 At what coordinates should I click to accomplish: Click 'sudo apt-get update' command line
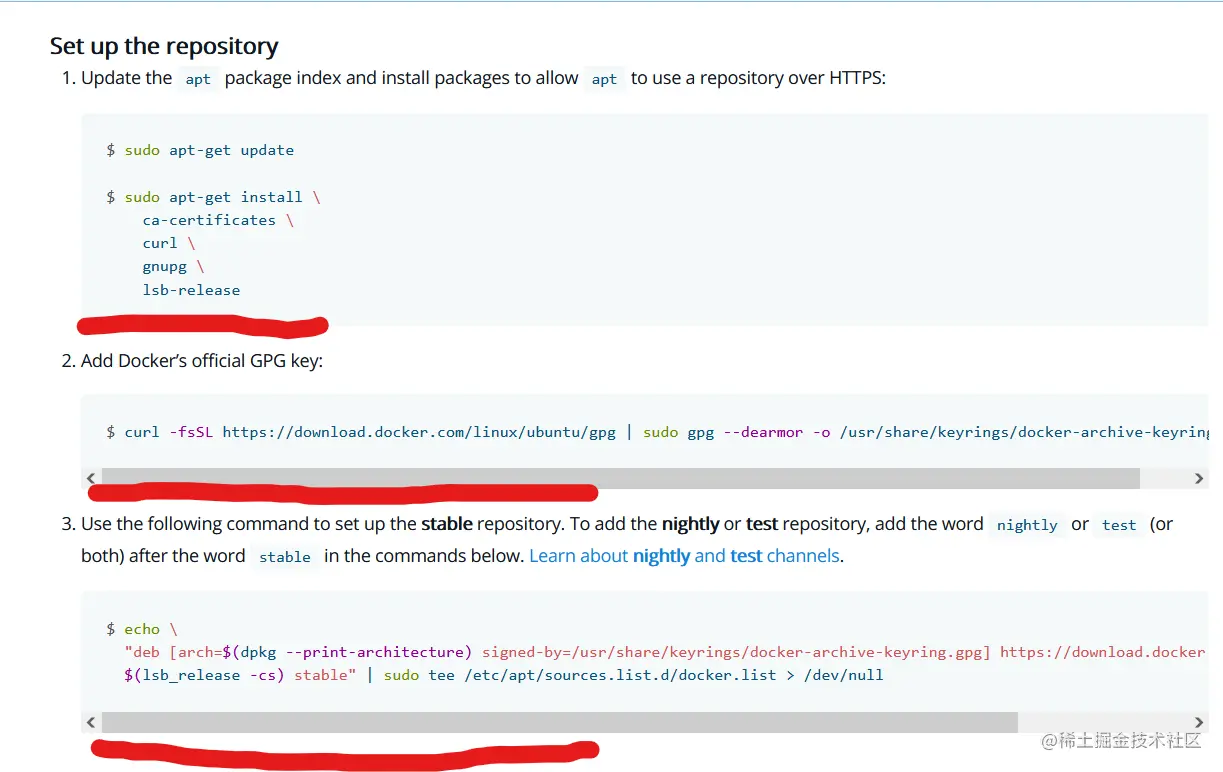pos(200,150)
